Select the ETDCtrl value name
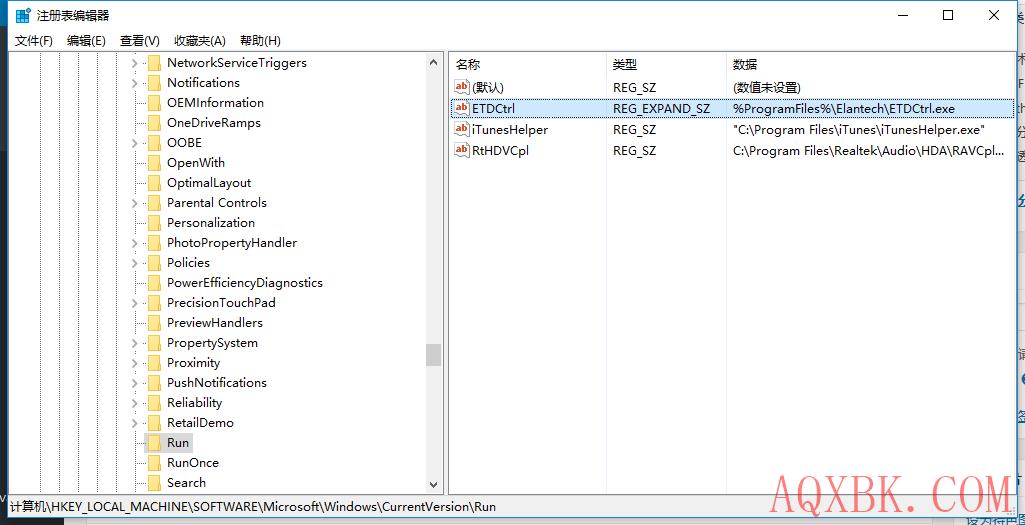Viewport: 1025px width, 525px height. click(494, 109)
